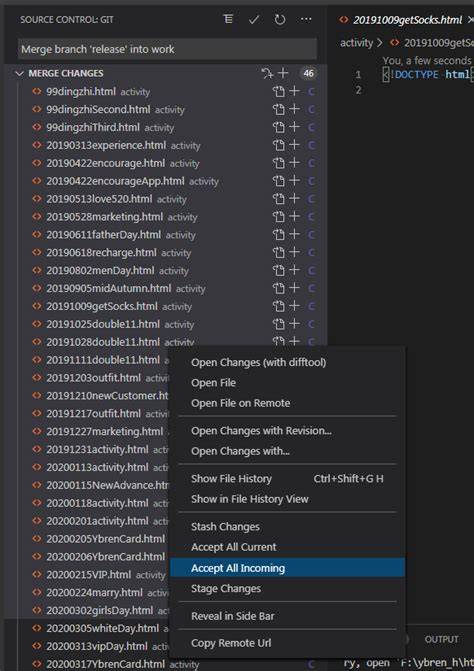The width and height of the screenshot is (474, 671).
Task: Switch to 20191009getSocks.html editor tab
Action: tap(406, 20)
